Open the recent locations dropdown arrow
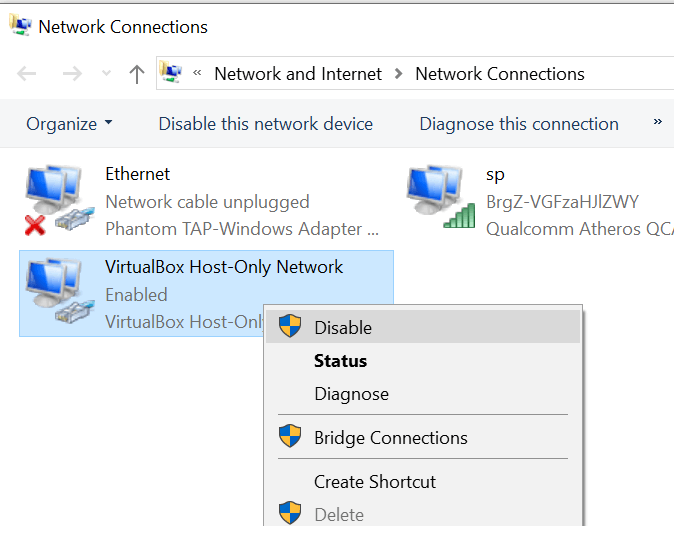Image resolution: width=674 pixels, height=542 pixels. click(x=107, y=74)
